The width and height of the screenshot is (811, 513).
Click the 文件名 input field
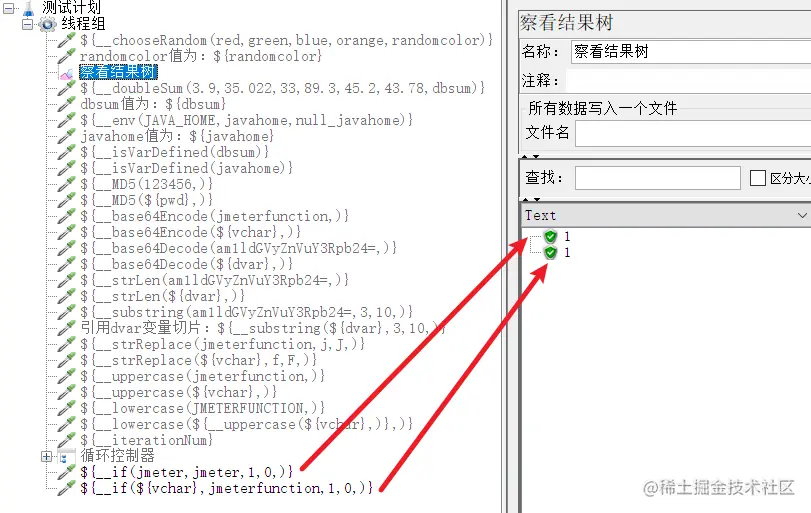click(693, 134)
